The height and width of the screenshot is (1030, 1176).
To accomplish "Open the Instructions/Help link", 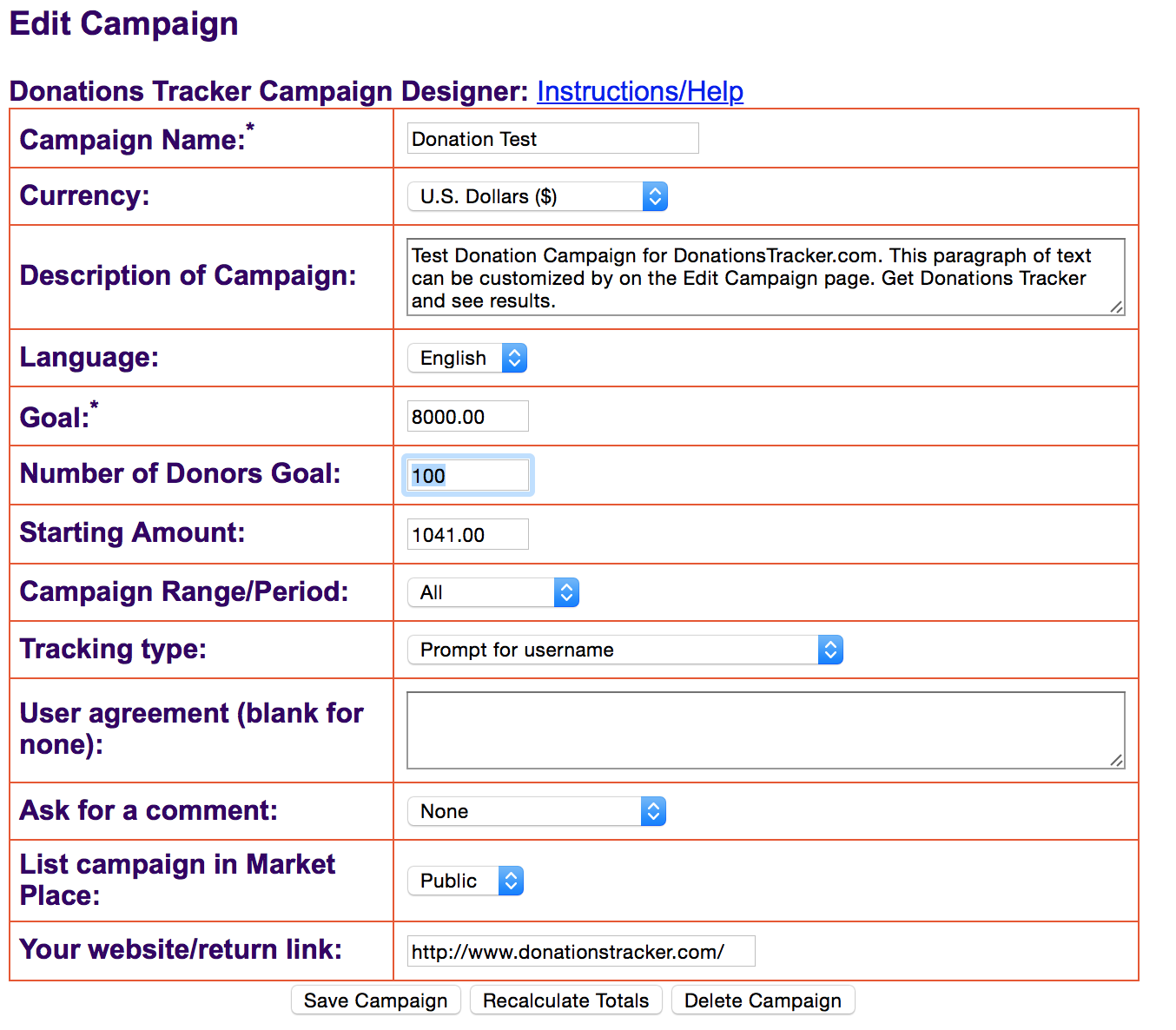I will 639,91.
